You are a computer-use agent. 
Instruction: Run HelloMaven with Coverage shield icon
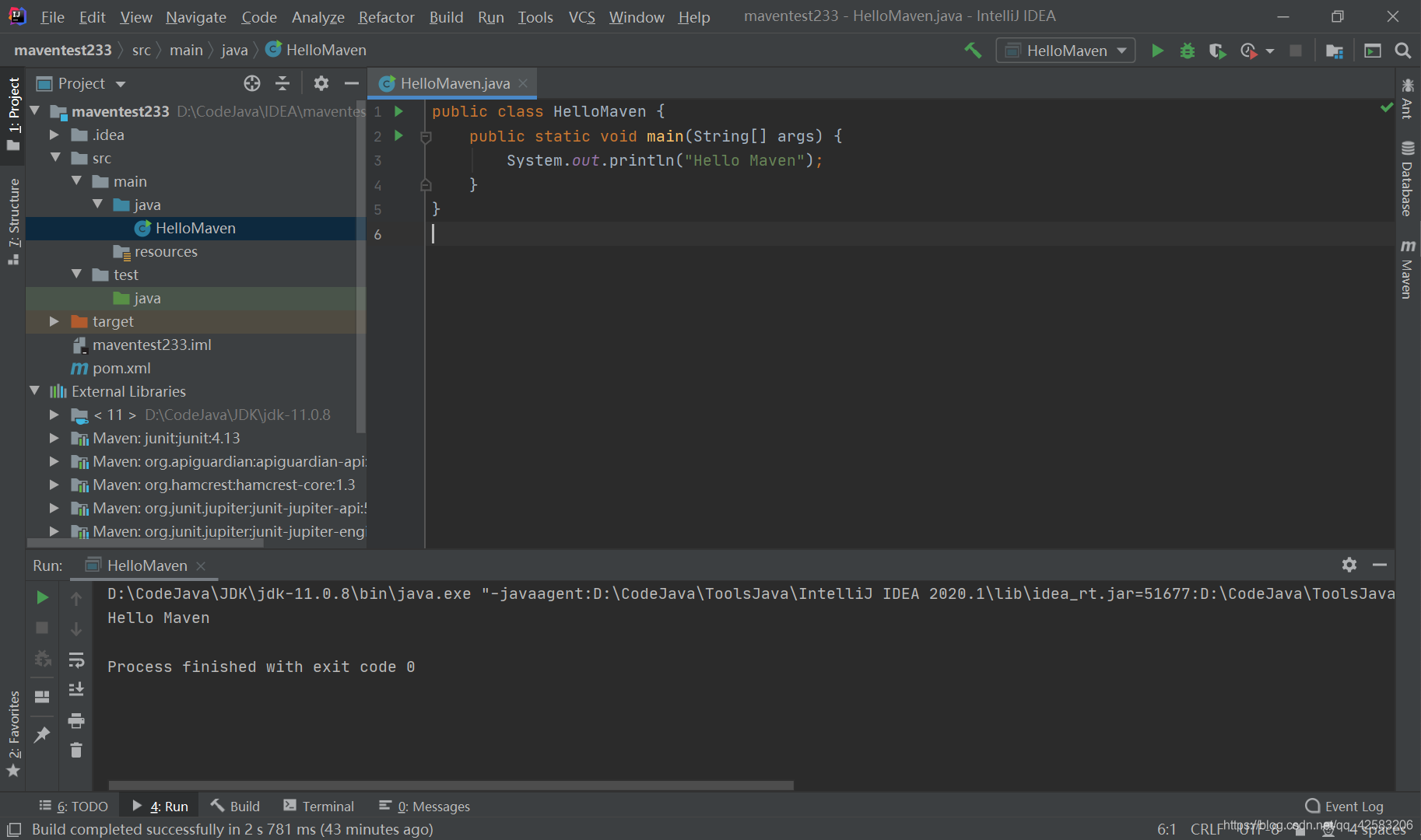coord(1216,50)
